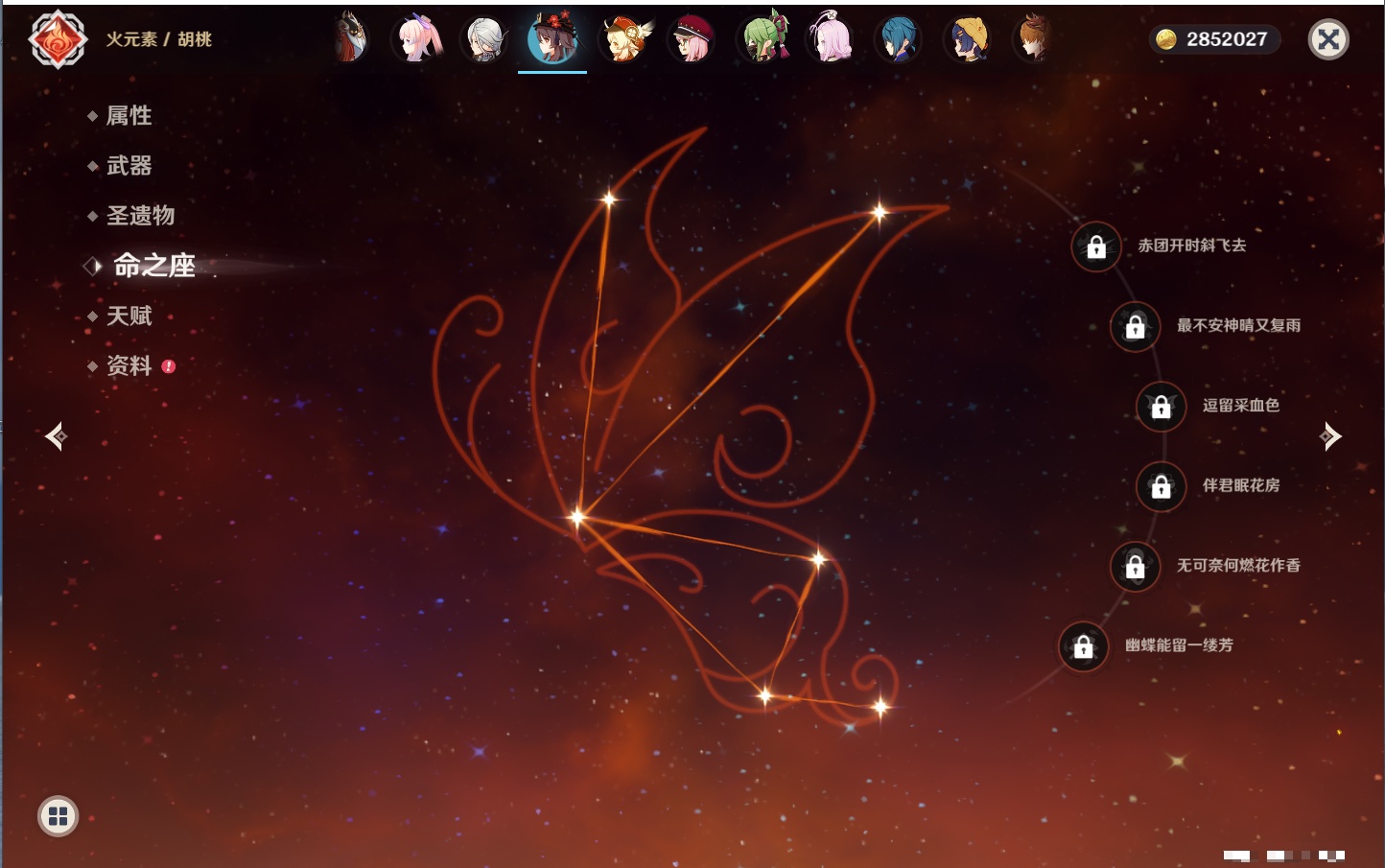This screenshot has height=868, width=1385.
Task: Choose the green-haired masked character portrait
Action: coord(763,39)
